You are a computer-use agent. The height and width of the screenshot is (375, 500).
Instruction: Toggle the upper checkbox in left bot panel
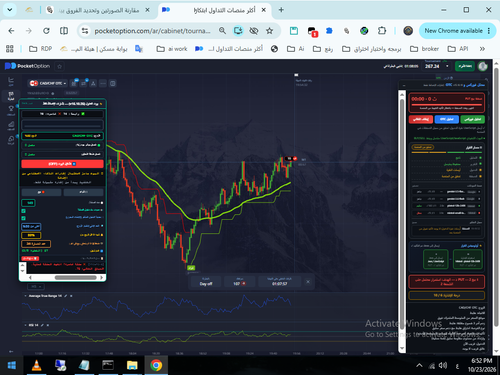23,211
